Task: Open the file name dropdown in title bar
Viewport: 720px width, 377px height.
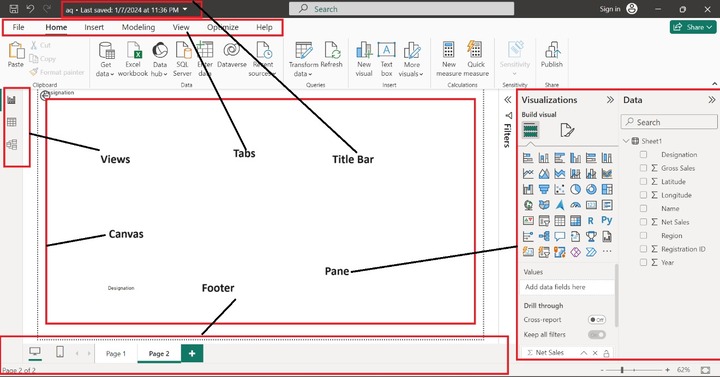Action: coord(185,9)
